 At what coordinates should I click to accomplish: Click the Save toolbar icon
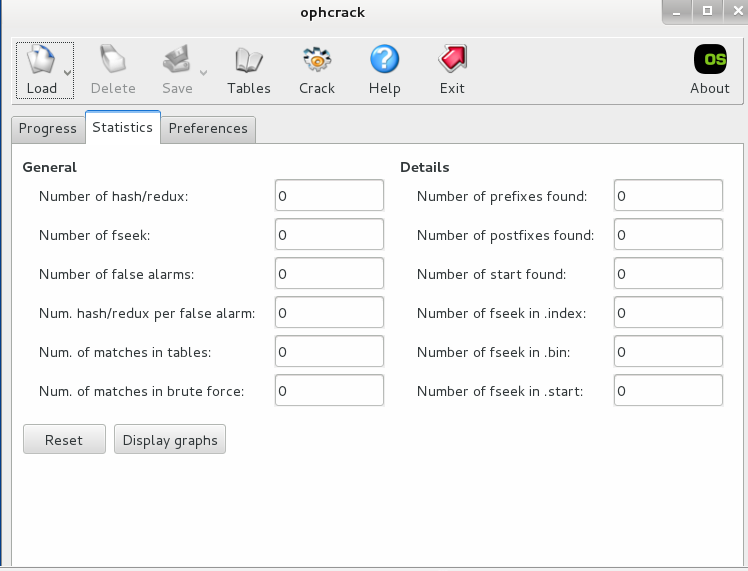[176, 62]
